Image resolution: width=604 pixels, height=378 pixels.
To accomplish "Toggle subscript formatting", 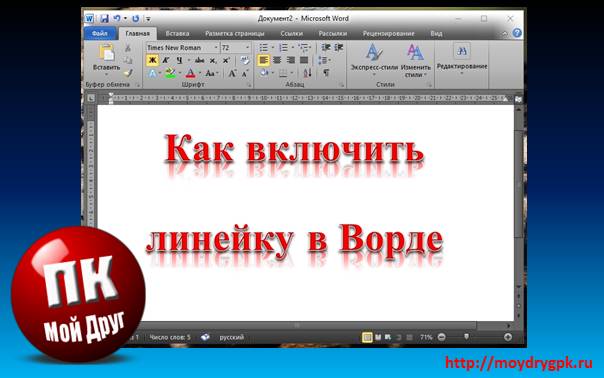I will pos(213,60).
